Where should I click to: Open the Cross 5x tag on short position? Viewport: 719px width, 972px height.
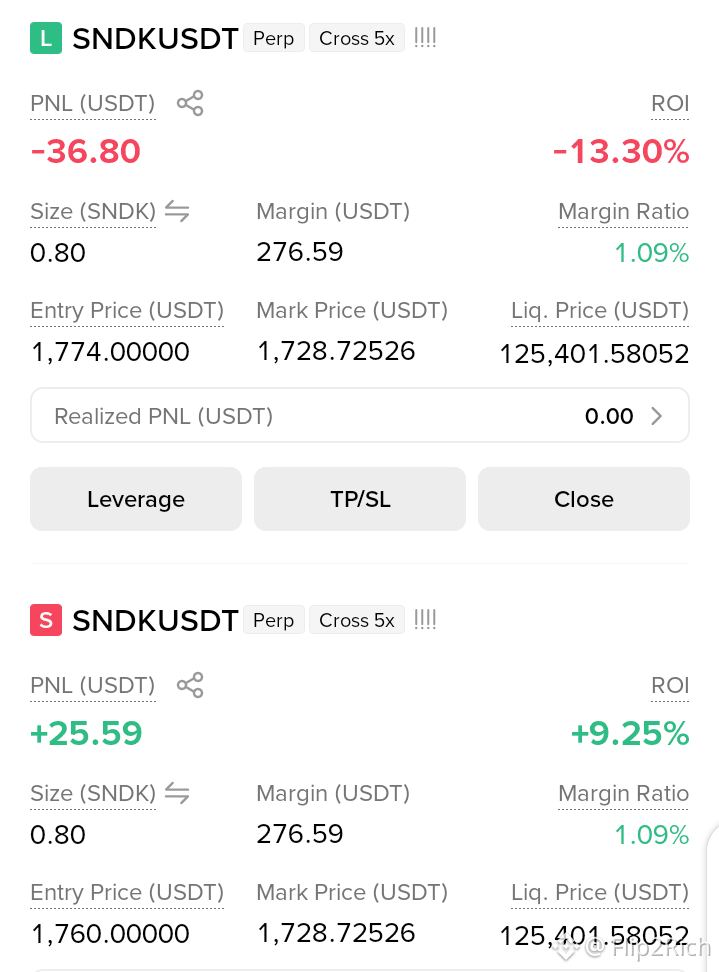coord(356,620)
